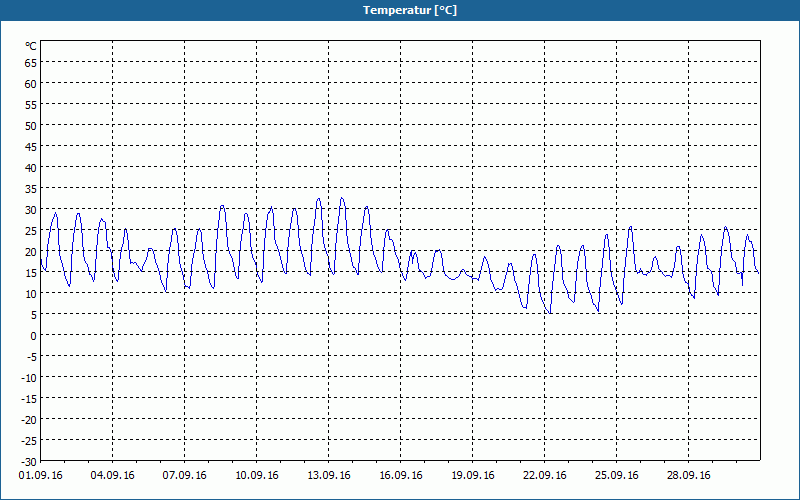The width and height of the screenshot is (800, 500).
Task: Click the 35 y-axis label
Action: point(31,189)
